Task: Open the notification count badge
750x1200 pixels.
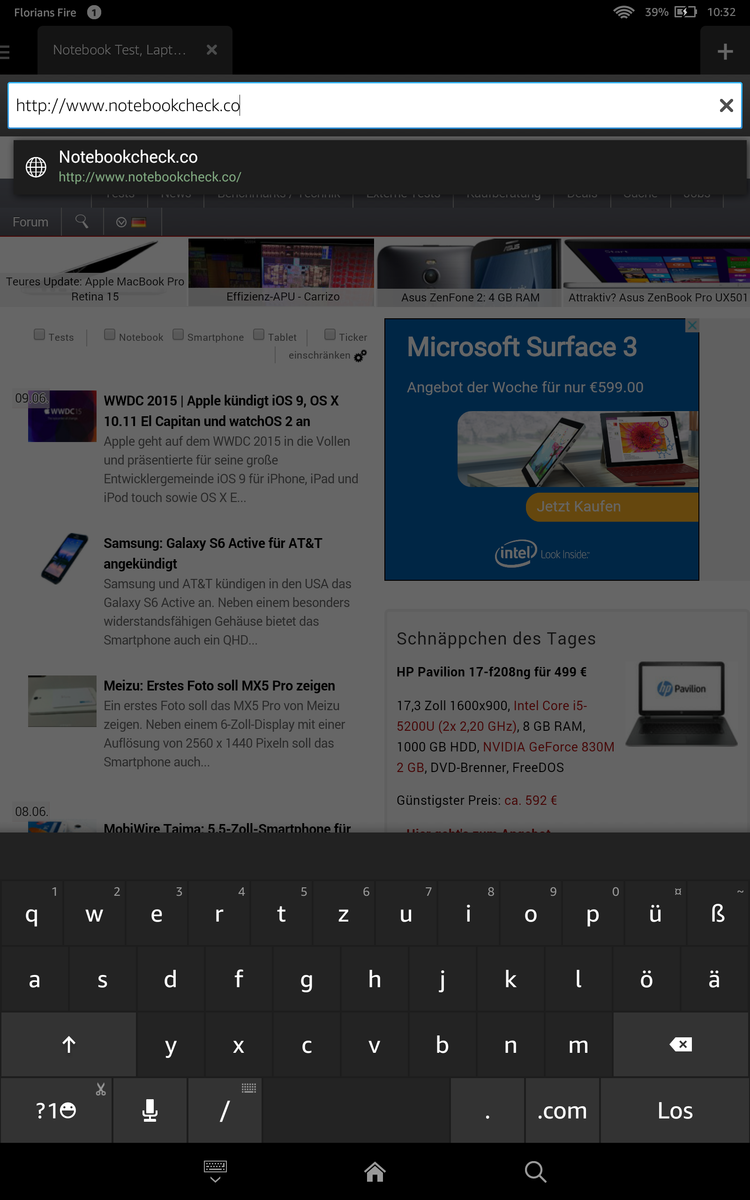Action: (x=93, y=12)
